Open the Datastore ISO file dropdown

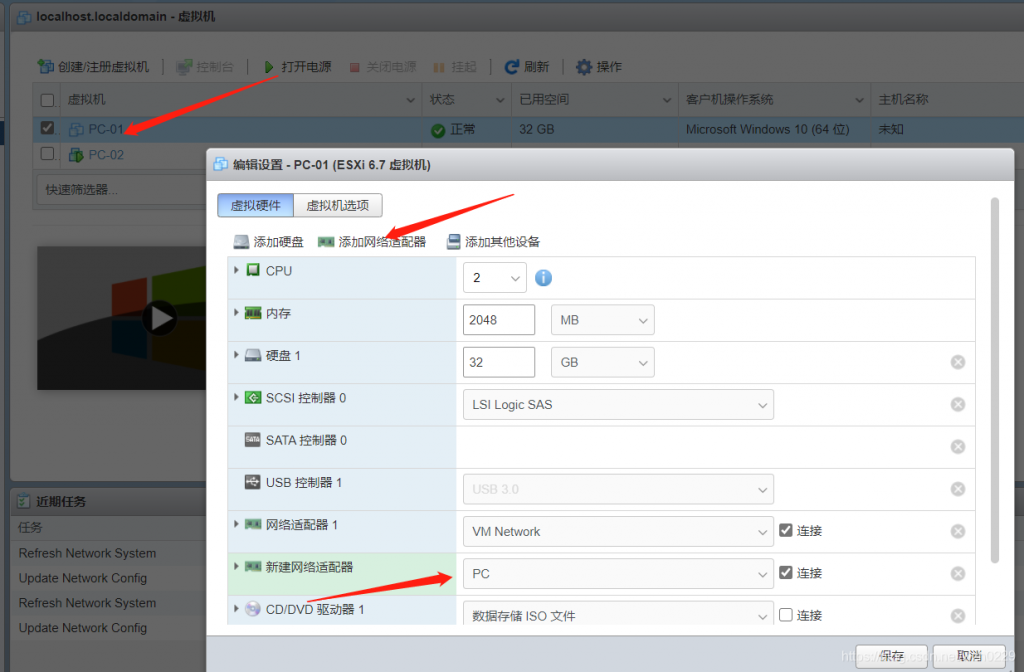(x=618, y=615)
